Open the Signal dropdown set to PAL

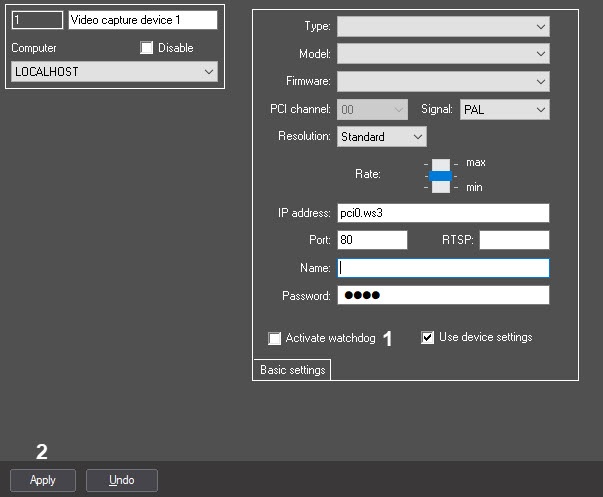[x=504, y=109]
